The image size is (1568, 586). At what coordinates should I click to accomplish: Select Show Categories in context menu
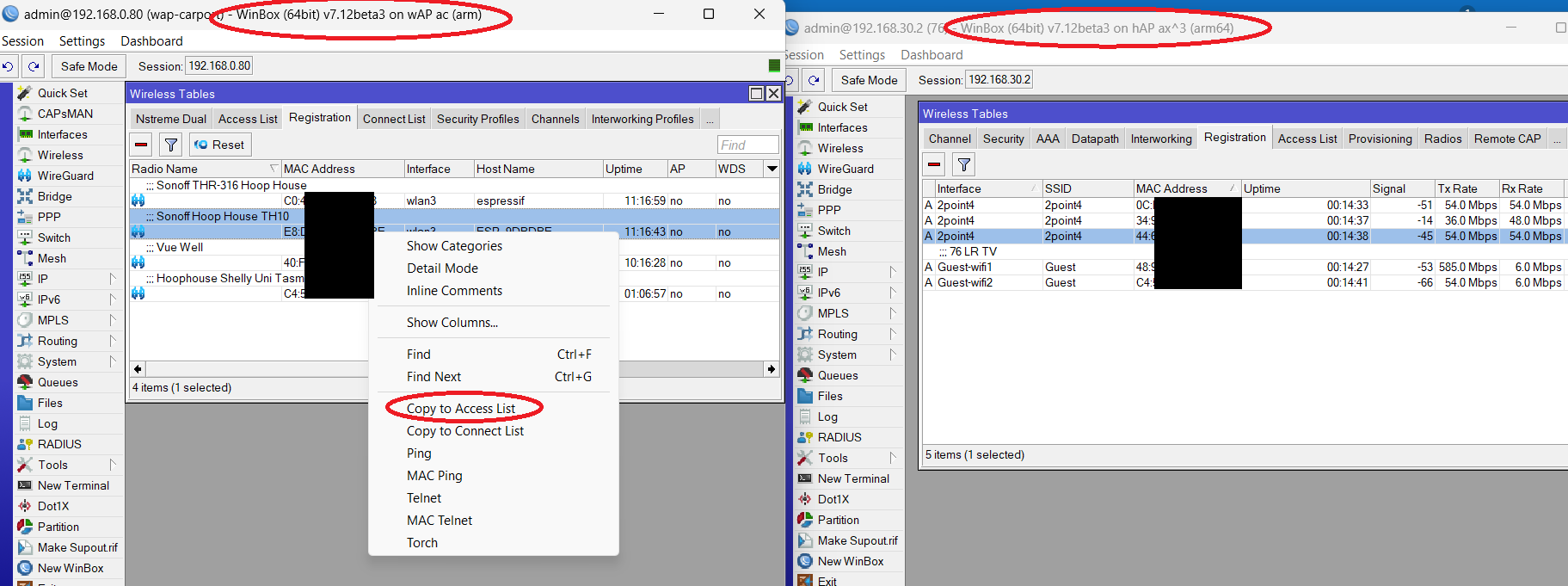pos(454,246)
